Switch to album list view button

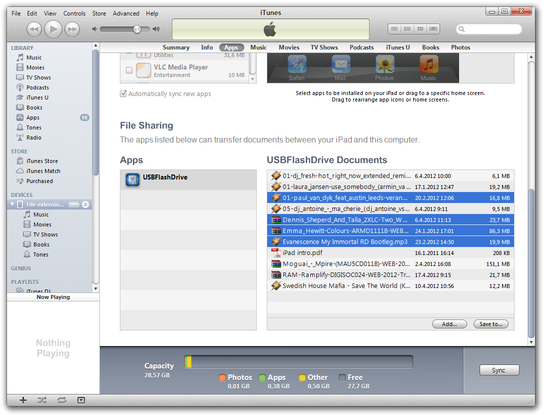407,29
